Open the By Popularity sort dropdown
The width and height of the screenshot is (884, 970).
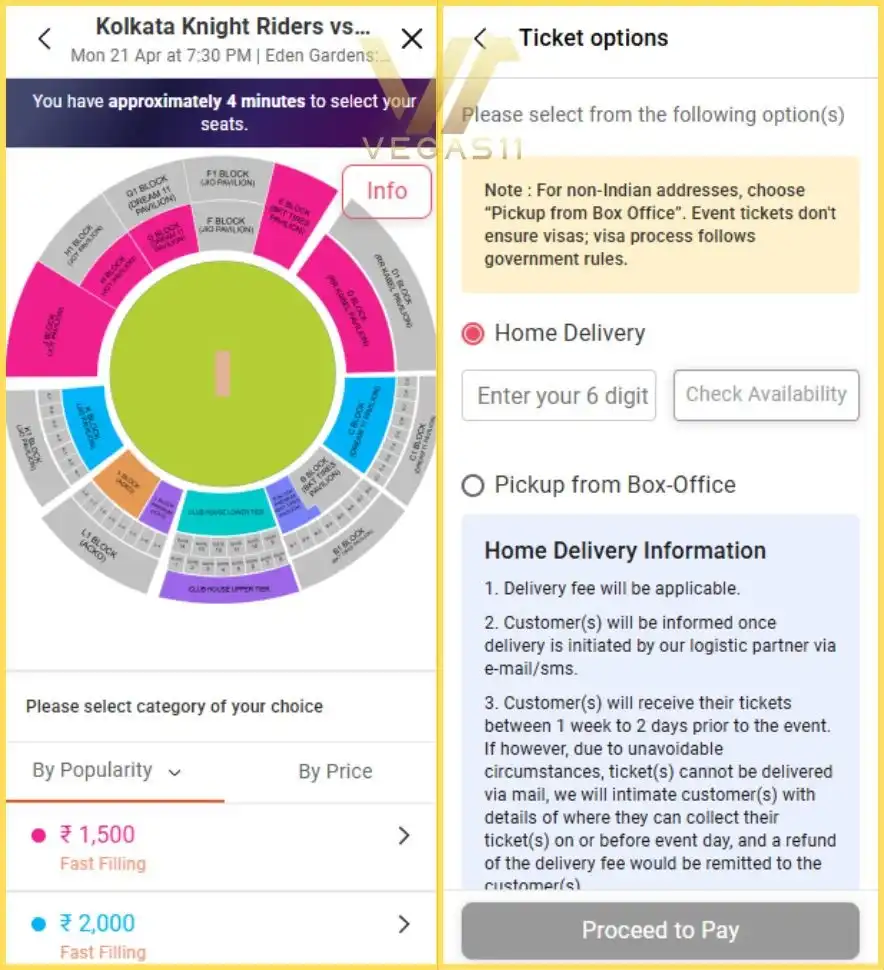[x=107, y=771]
